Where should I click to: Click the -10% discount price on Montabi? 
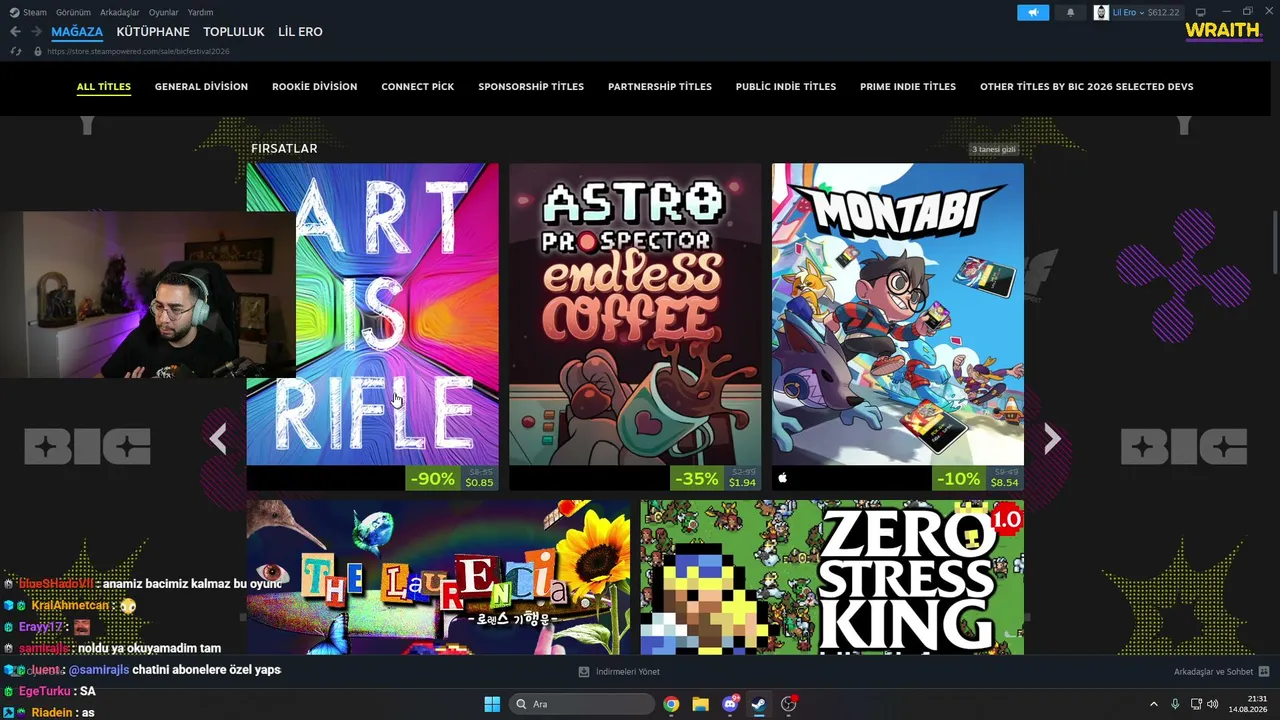[x=977, y=478]
